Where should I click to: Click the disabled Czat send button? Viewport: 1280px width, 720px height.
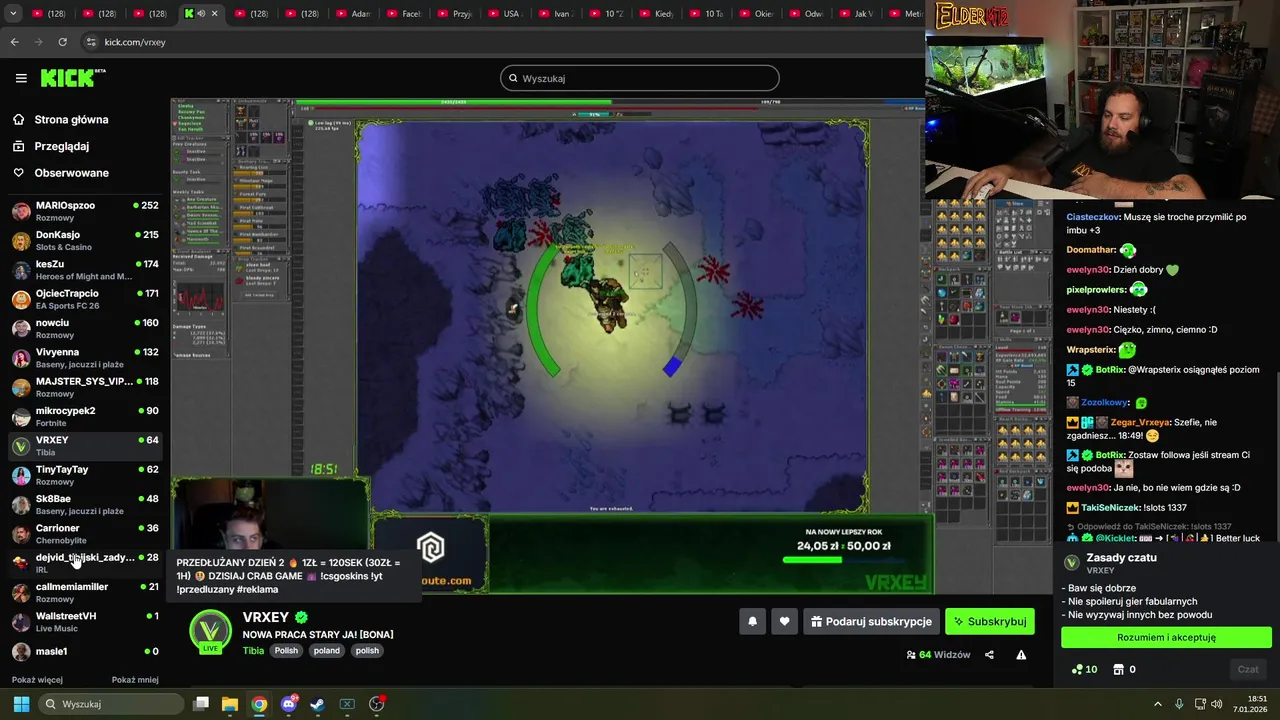pyautogui.click(x=1248, y=670)
